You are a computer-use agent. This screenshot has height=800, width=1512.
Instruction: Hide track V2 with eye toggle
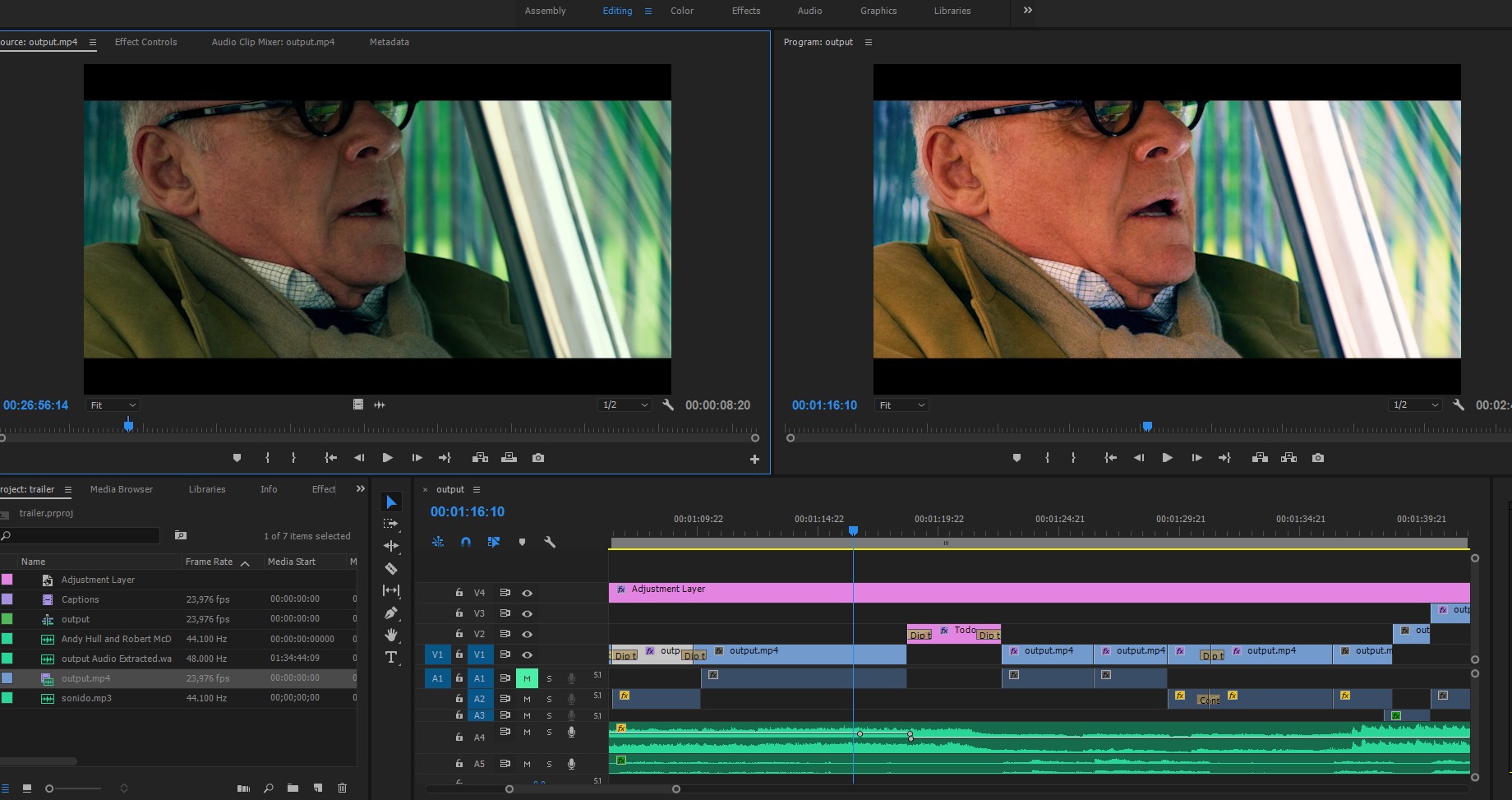pos(528,634)
